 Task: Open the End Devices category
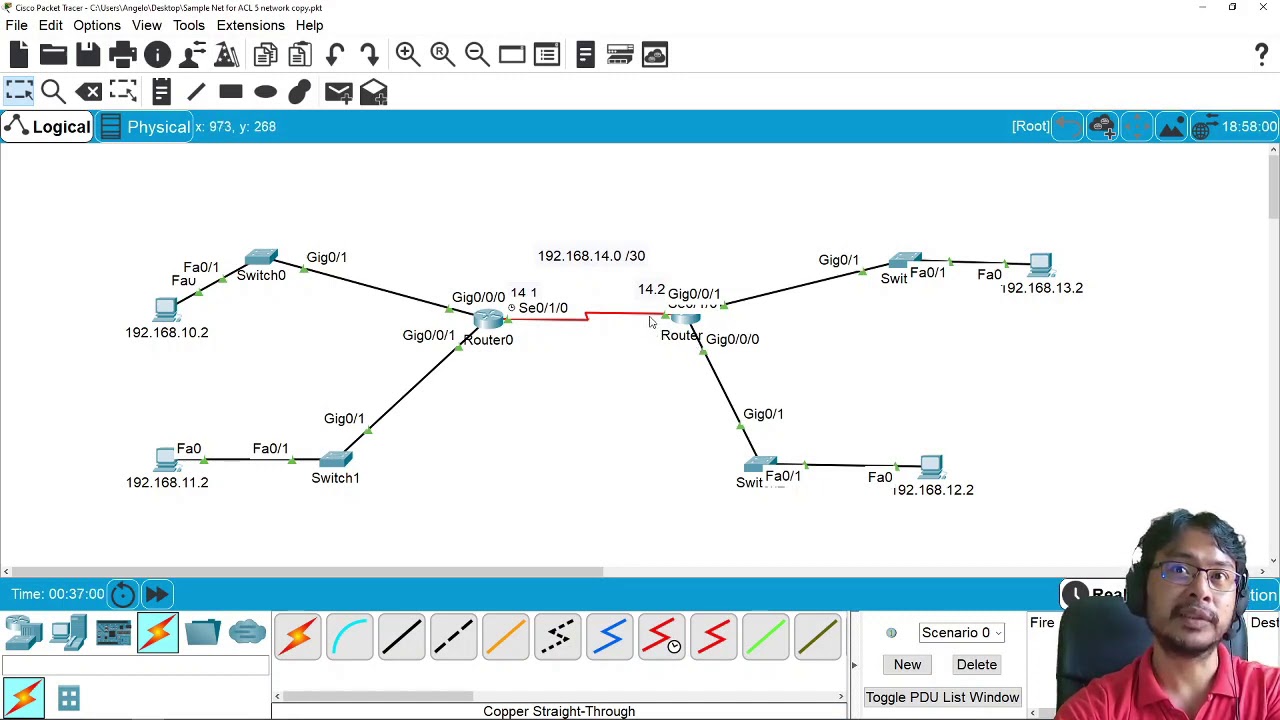(x=68, y=633)
